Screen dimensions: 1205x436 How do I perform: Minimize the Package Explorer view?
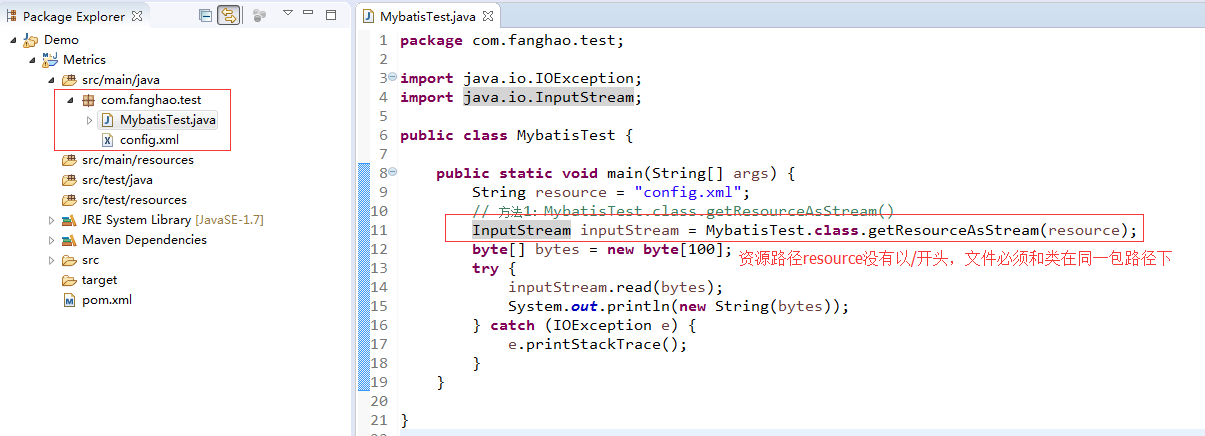pos(310,14)
